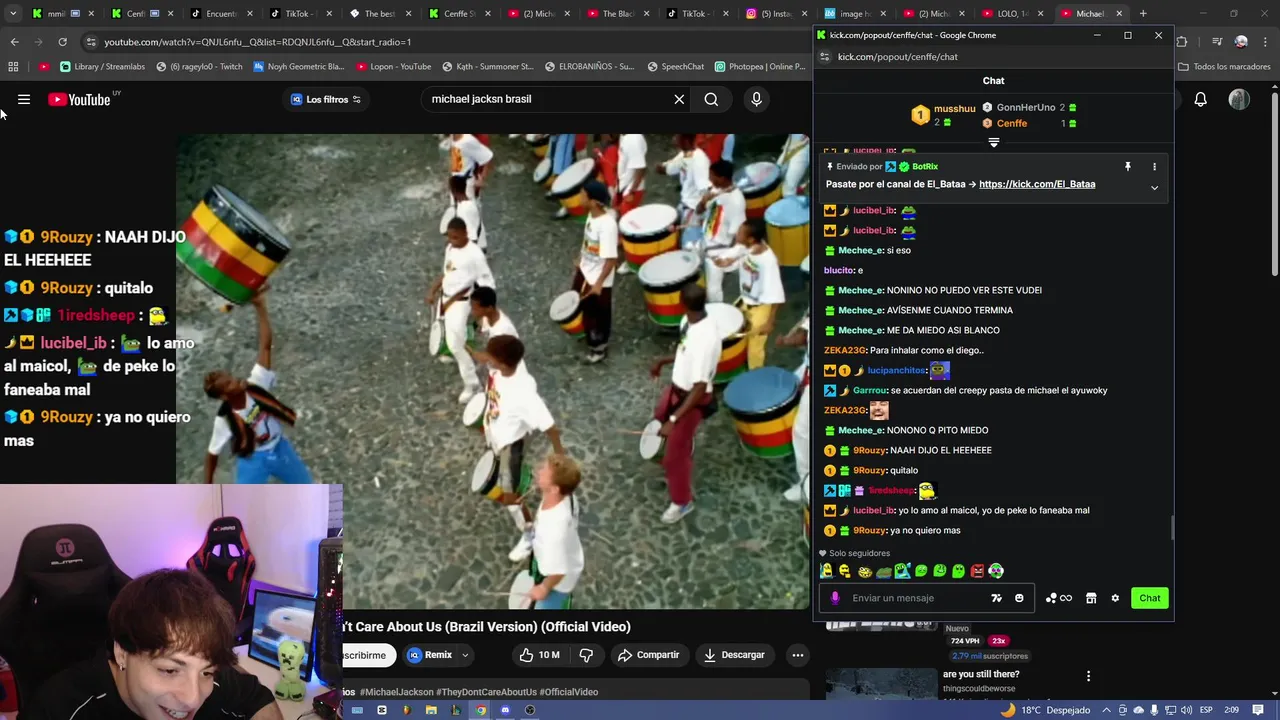Open 'Todos los marcadores' folder

[x=1224, y=67]
